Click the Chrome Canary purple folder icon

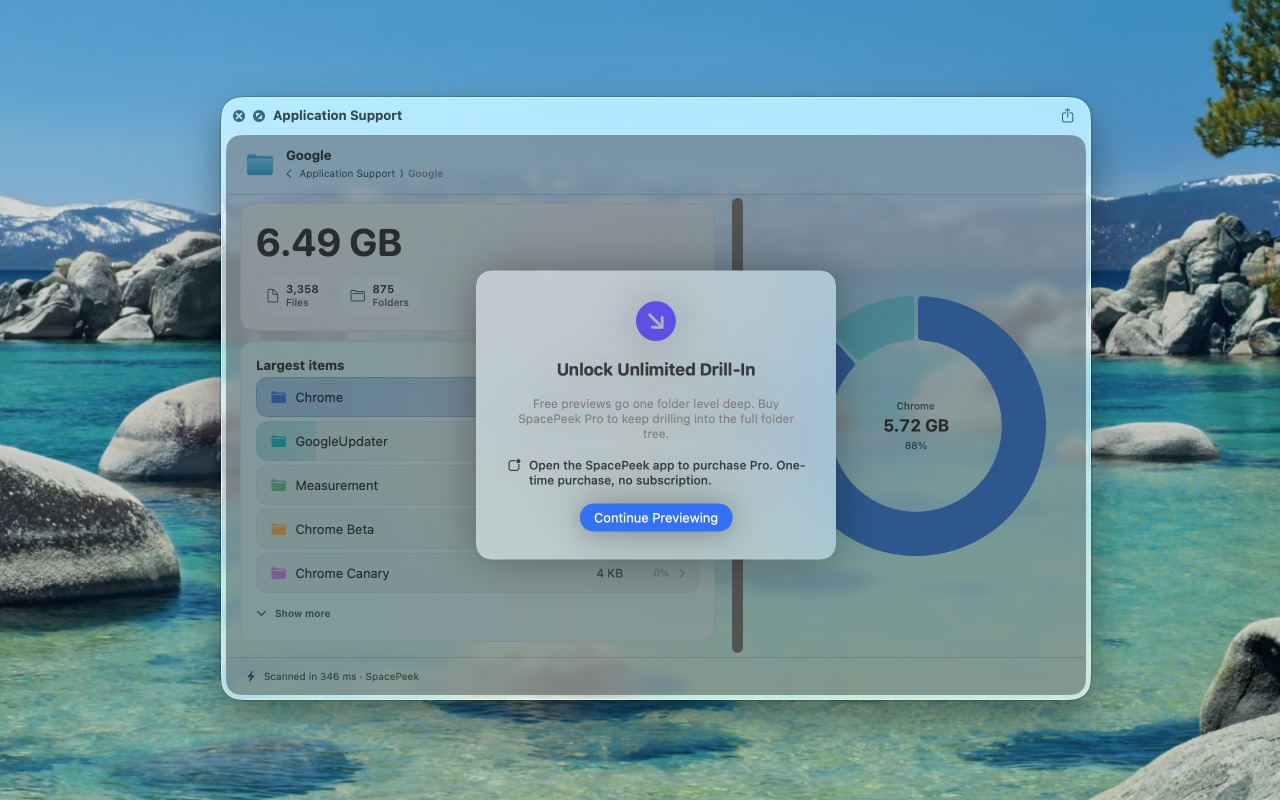coord(278,573)
